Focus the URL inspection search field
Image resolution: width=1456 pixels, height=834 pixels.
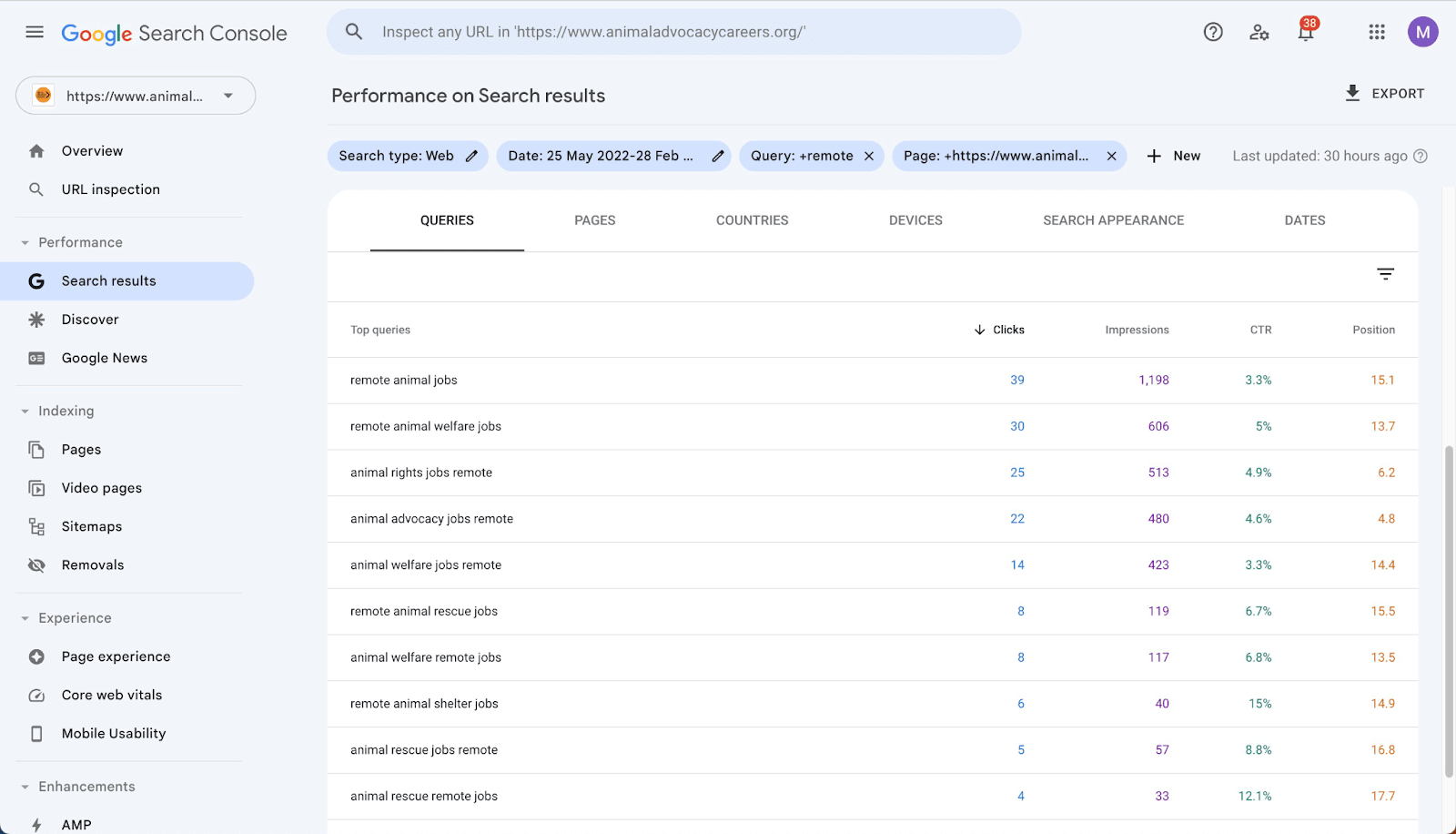[x=673, y=33]
